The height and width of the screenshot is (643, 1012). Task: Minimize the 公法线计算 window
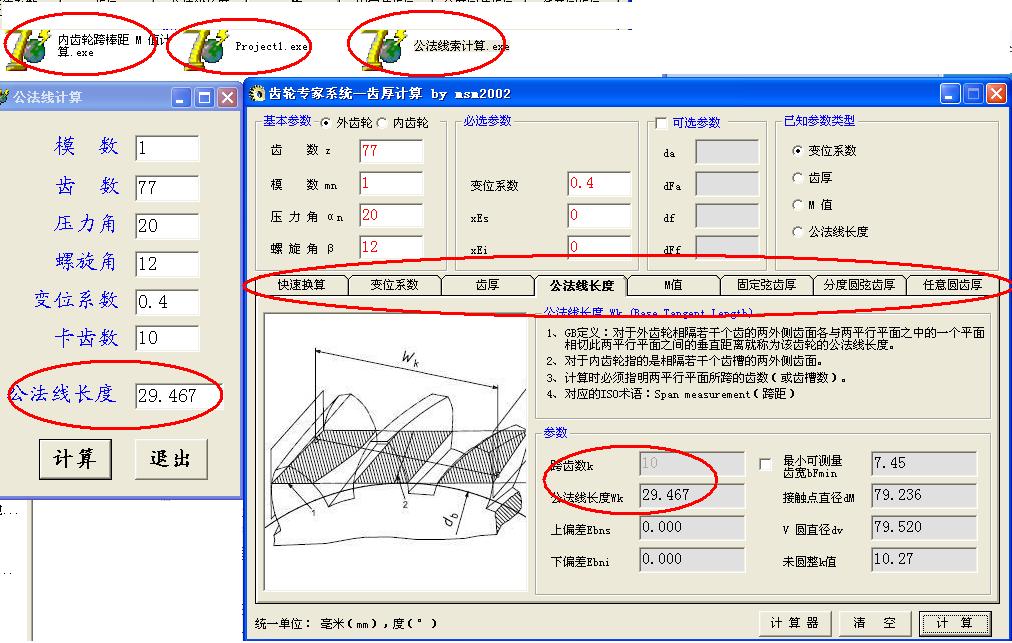[x=180, y=97]
